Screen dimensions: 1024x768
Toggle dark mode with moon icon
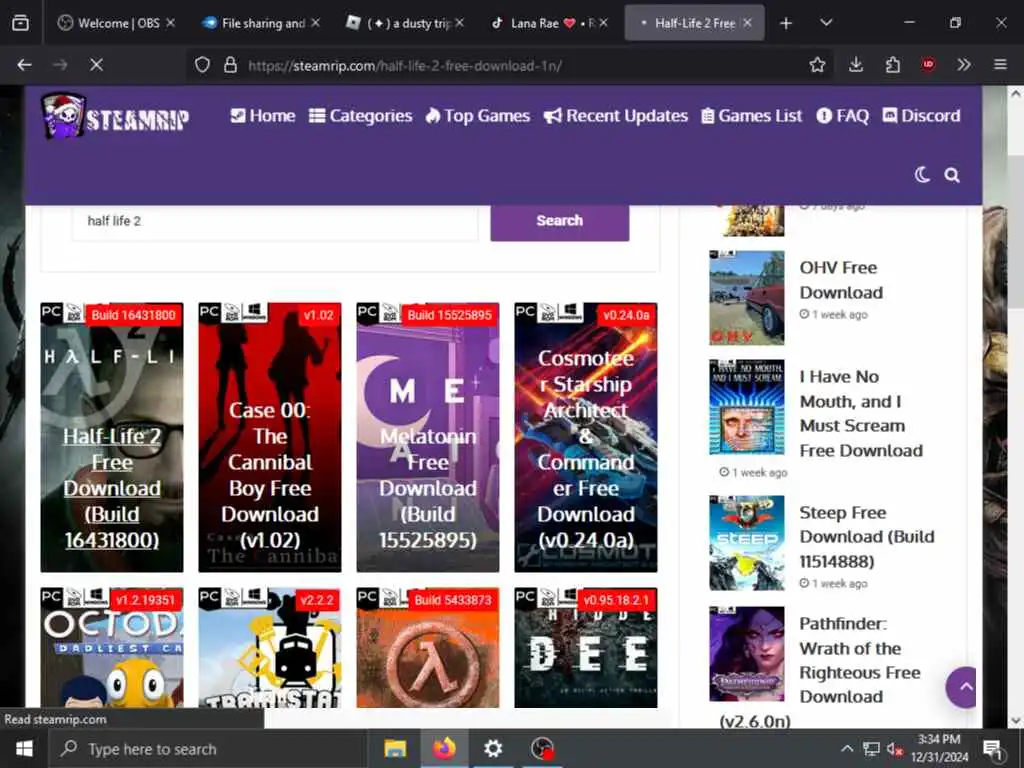click(921, 175)
